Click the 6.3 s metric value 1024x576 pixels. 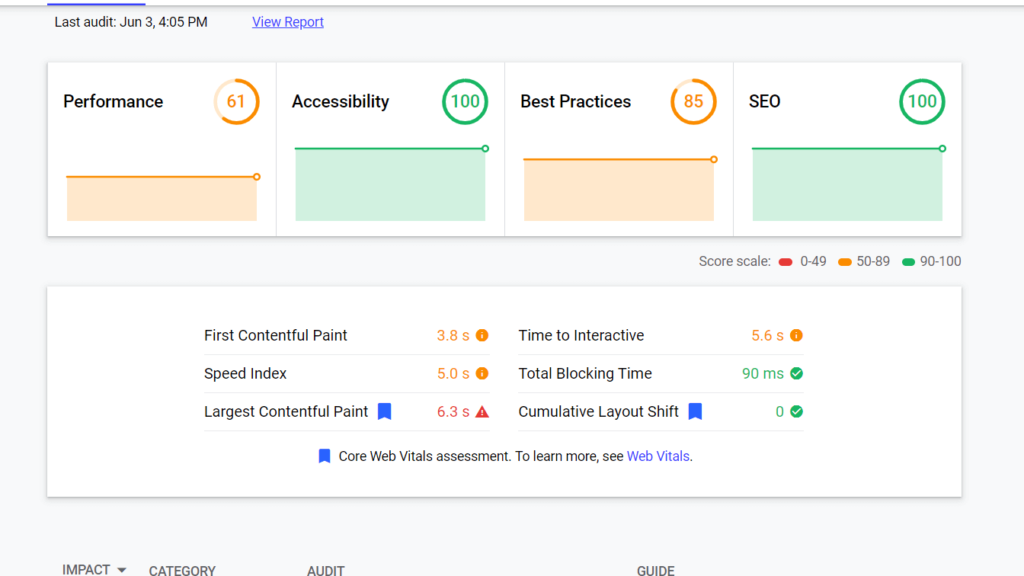(453, 411)
